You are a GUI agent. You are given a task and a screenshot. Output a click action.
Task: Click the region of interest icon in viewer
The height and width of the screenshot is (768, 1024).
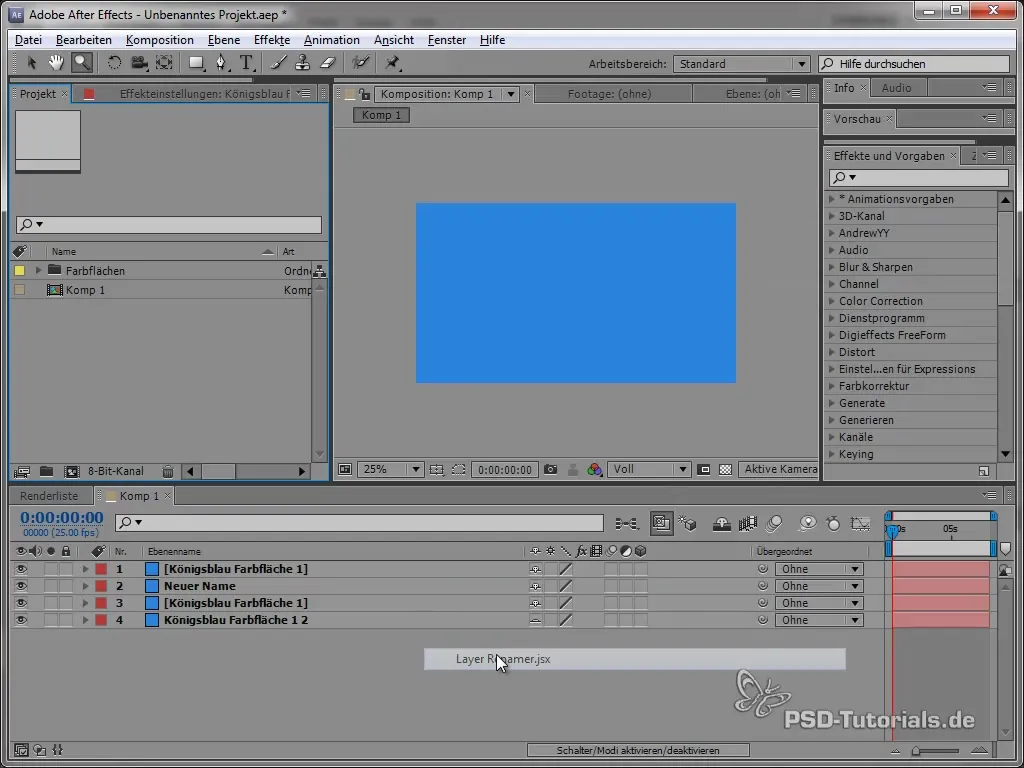pos(459,470)
